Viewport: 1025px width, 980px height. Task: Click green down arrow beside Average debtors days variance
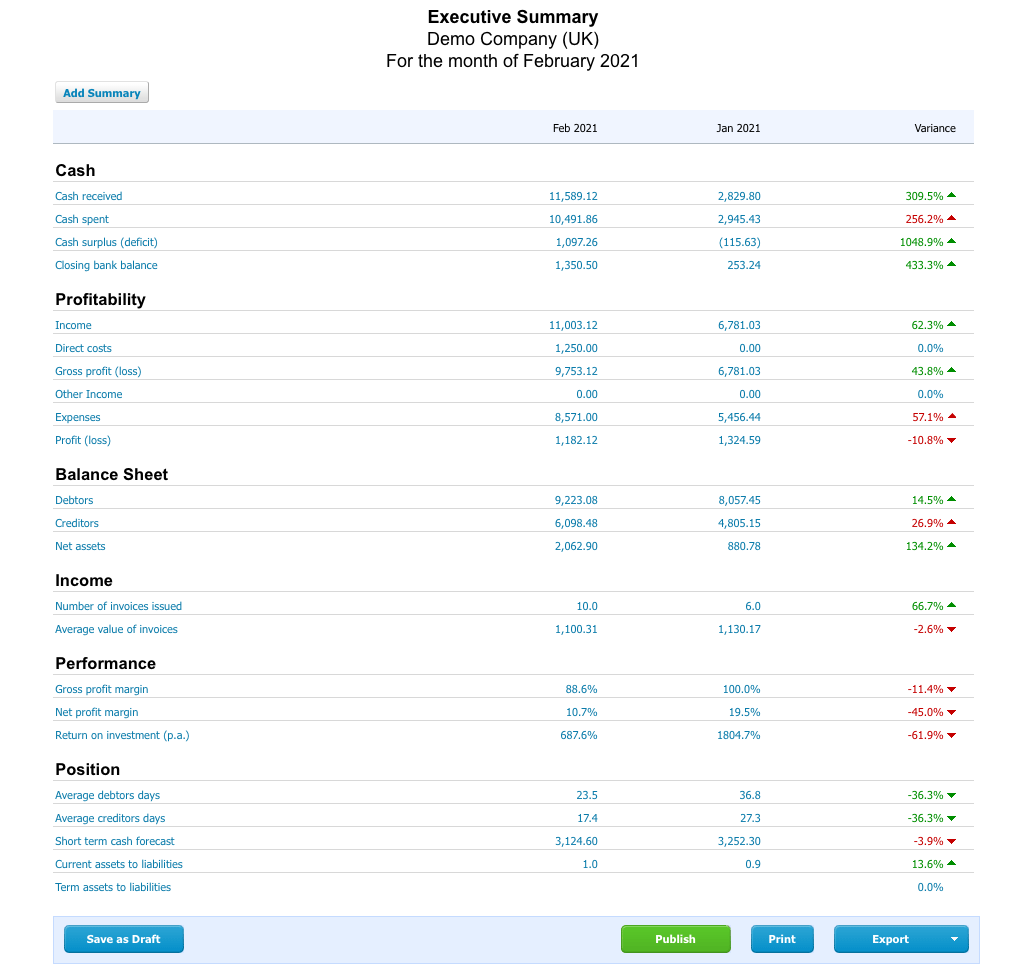[951, 796]
